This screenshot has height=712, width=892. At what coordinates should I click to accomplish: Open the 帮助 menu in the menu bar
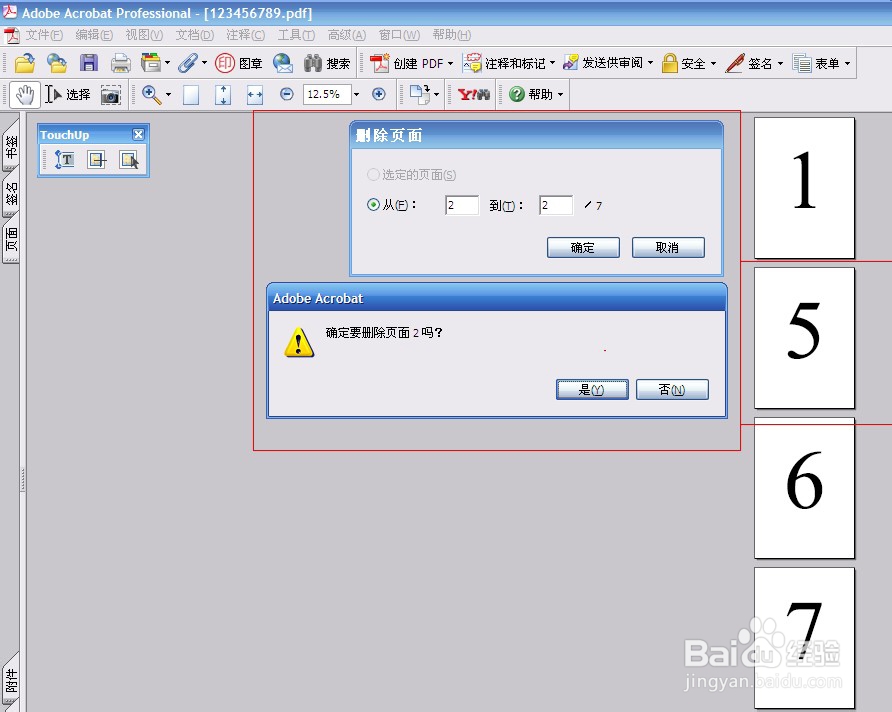click(452, 35)
